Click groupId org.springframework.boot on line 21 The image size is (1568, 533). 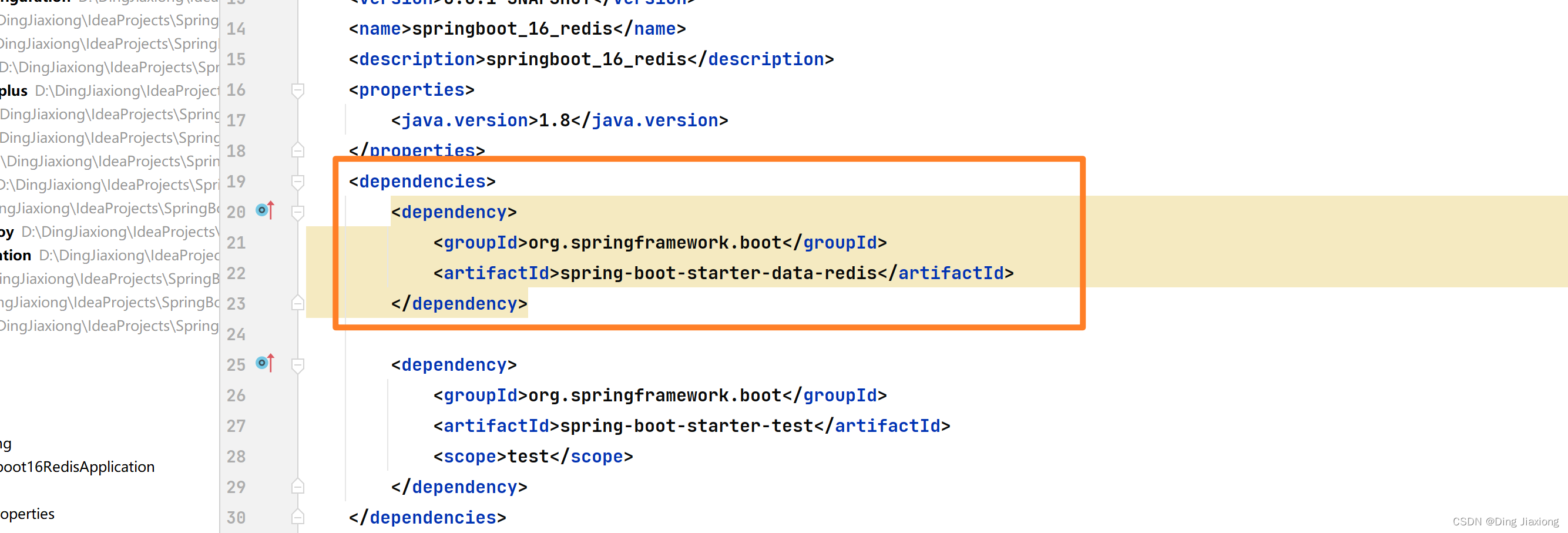tap(654, 243)
